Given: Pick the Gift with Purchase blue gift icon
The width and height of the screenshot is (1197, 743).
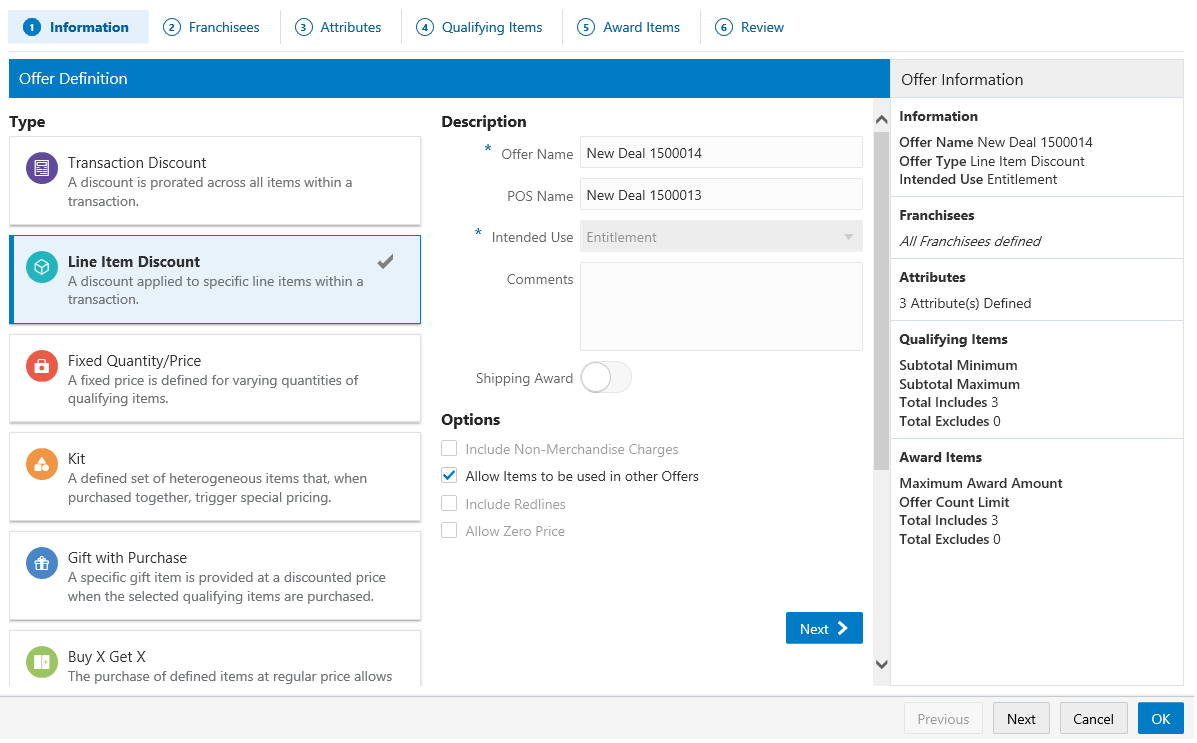Looking at the screenshot, I should [42, 564].
